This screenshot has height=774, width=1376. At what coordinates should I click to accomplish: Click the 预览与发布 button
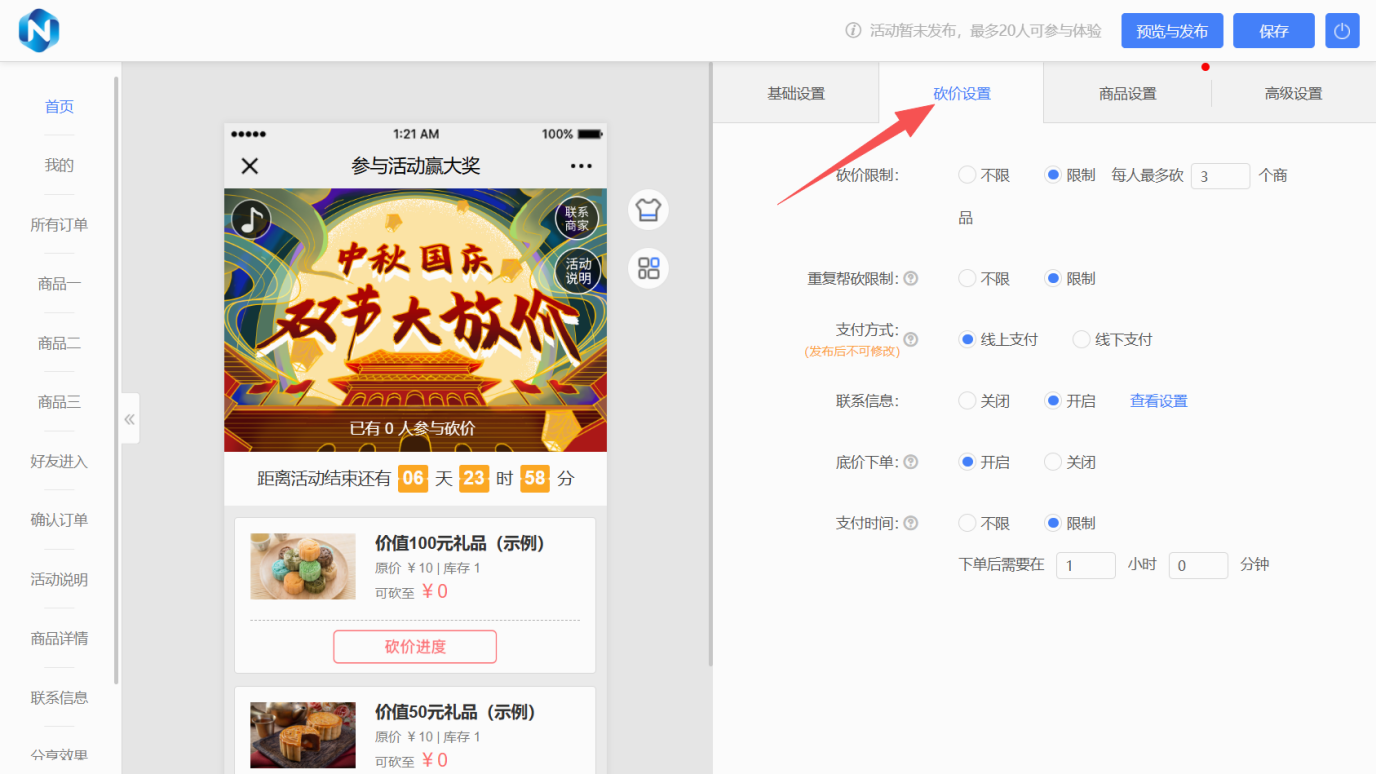point(1171,30)
